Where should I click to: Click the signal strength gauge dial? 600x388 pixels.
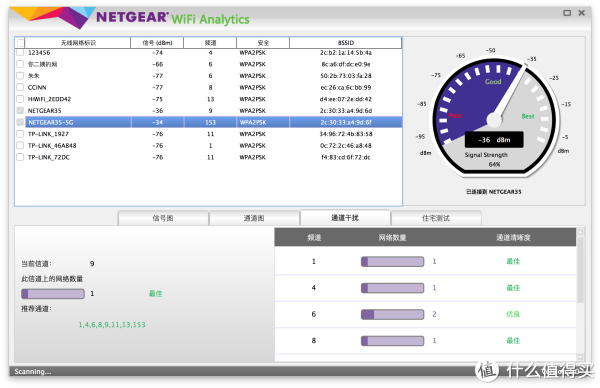[x=494, y=116]
